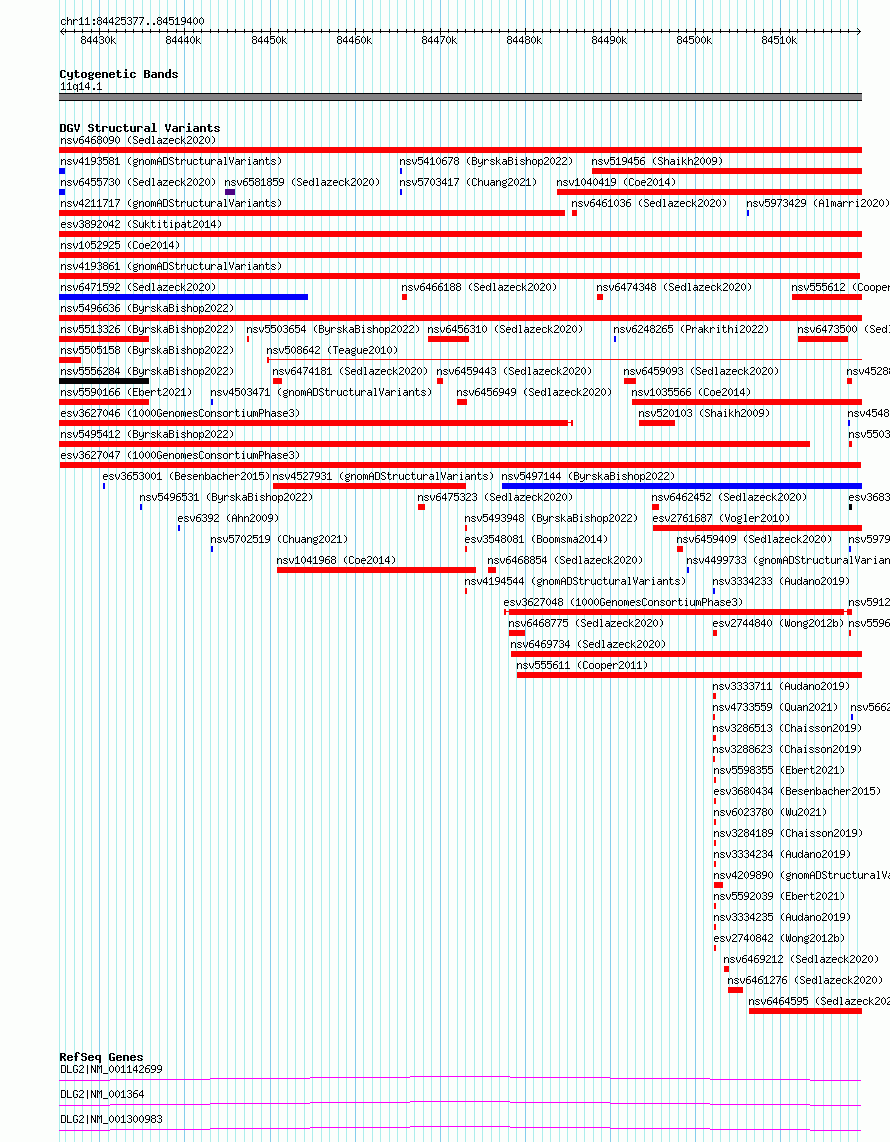Click variant nsv5496636 (ByrskaBishop2022)

coord(147,309)
